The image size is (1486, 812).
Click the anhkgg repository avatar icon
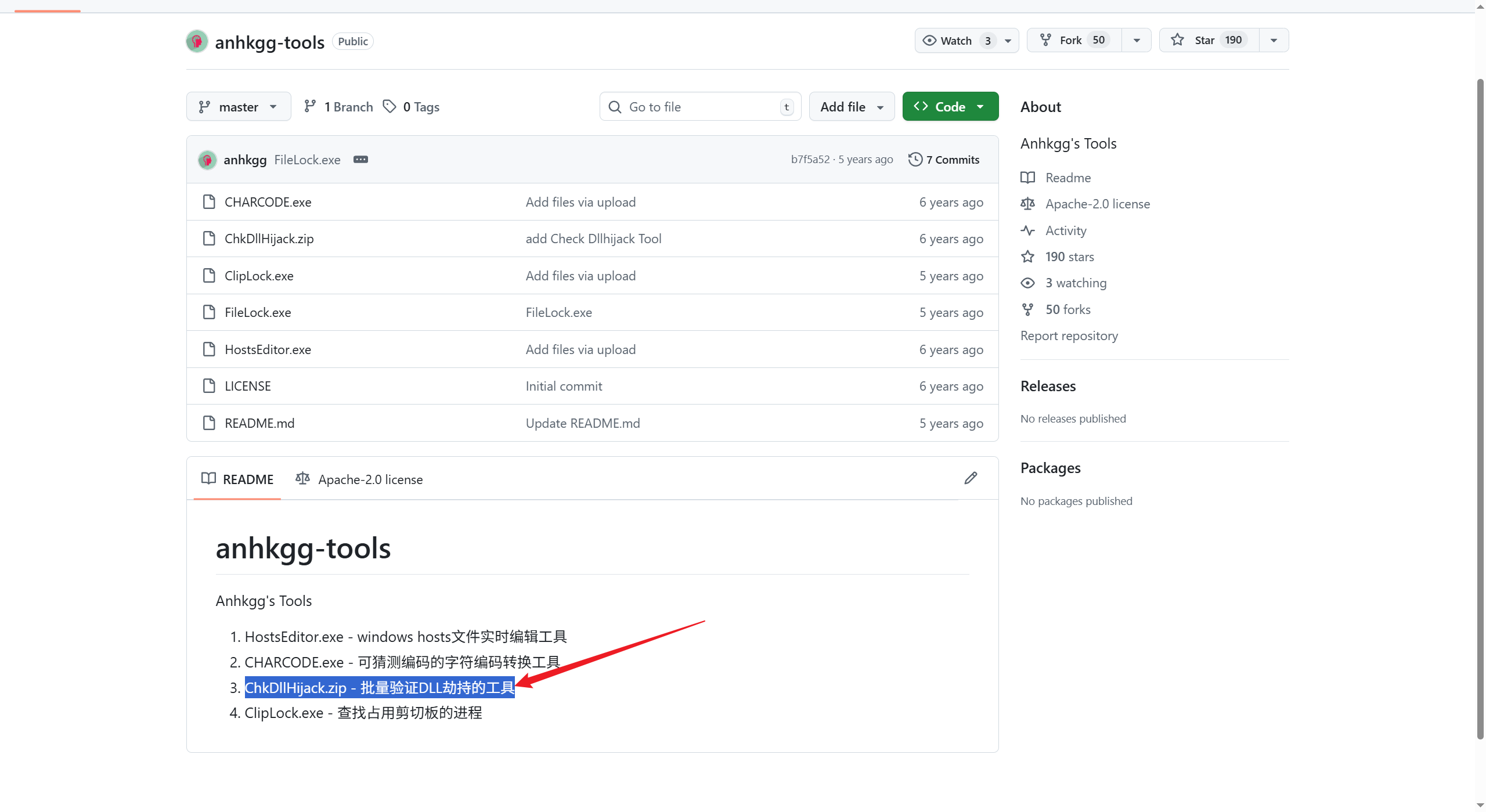click(197, 41)
